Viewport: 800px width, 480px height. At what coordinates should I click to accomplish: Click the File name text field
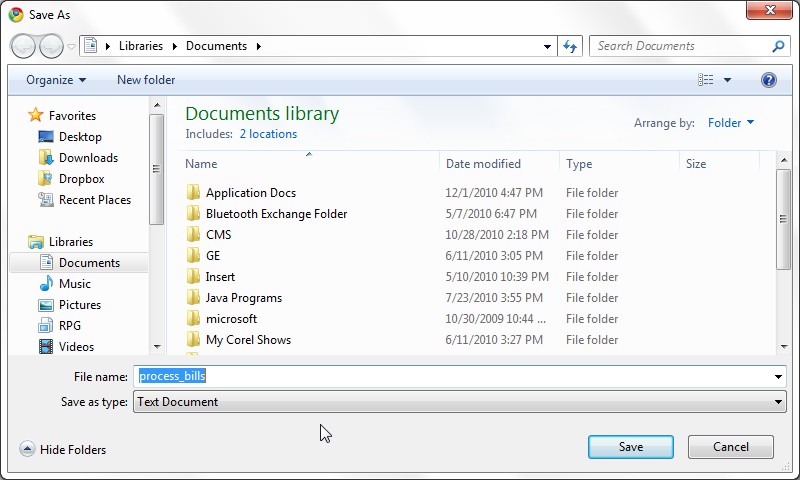(459, 376)
